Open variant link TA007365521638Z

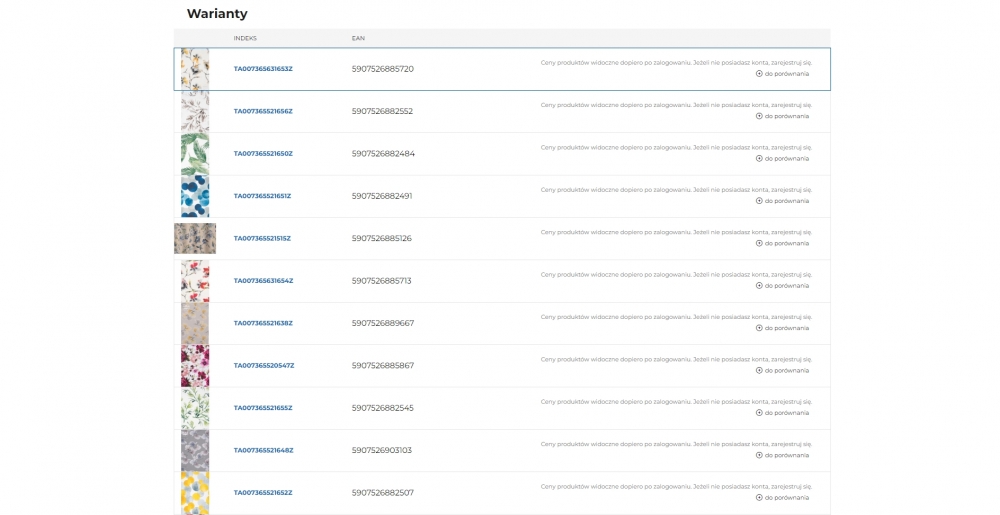click(263, 323)
